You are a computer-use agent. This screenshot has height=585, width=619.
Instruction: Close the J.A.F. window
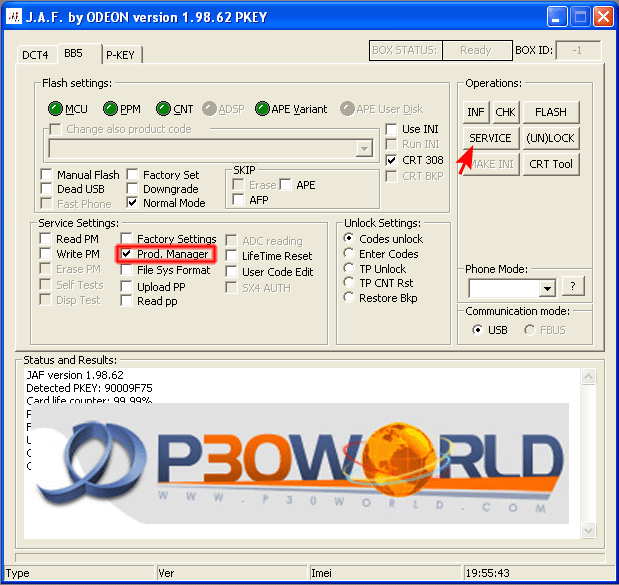click(x=603, y=17)
